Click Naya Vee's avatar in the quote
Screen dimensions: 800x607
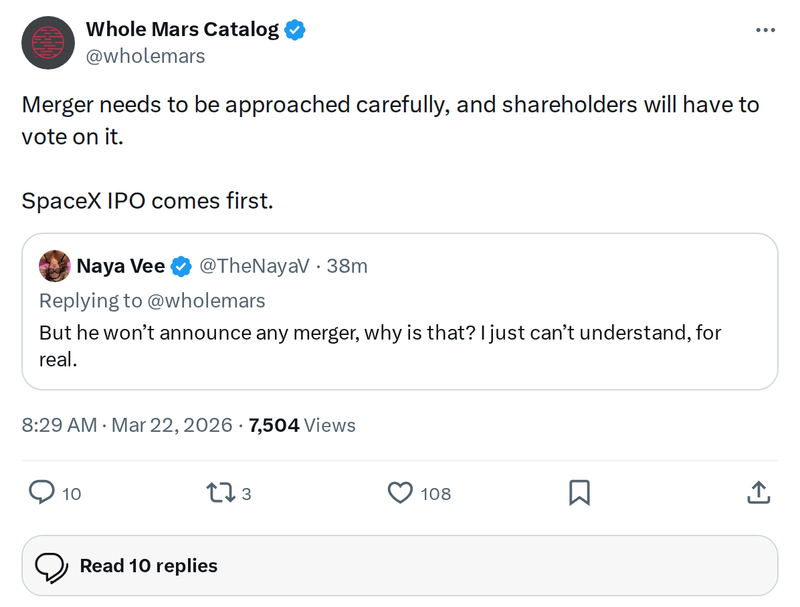(56, 266)
